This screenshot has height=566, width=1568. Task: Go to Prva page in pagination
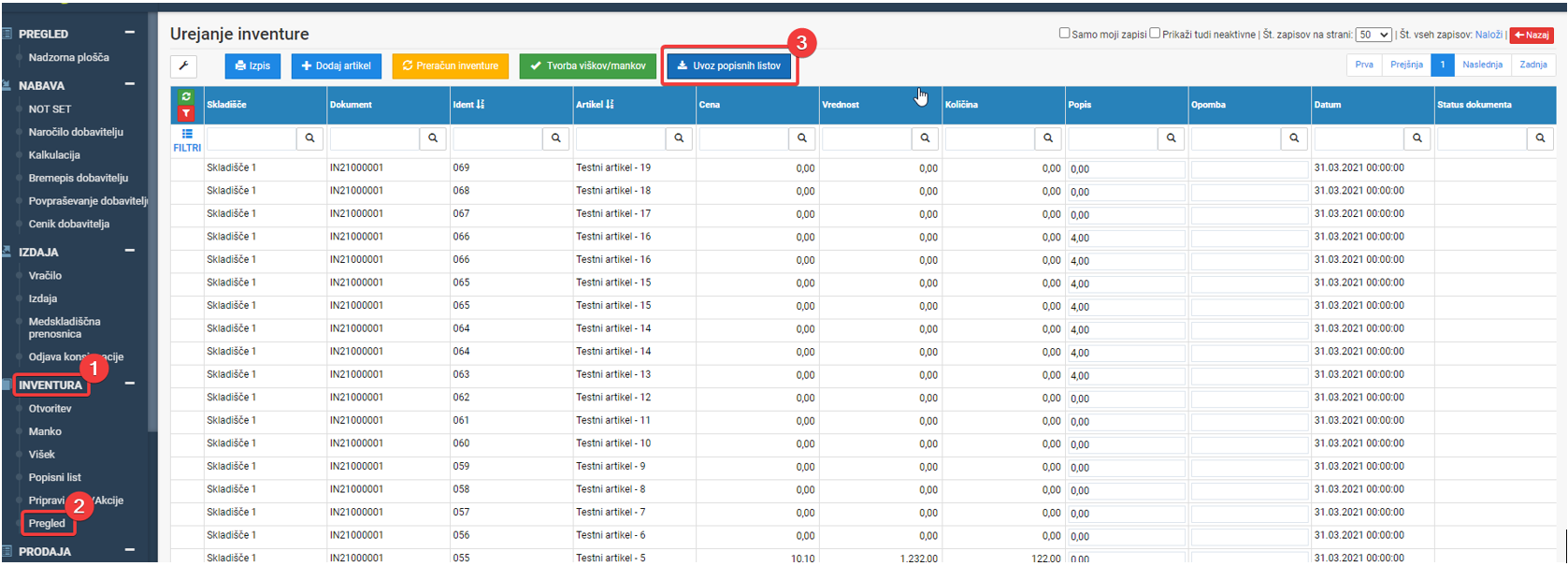click(x=1364, y=65)
